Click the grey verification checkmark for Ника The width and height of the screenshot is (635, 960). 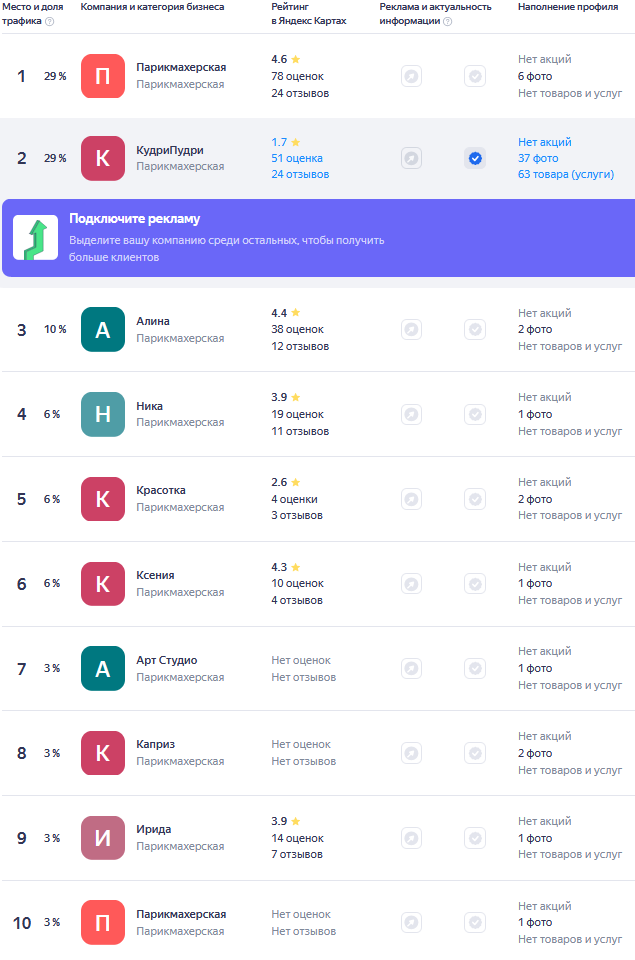coord(475,414)
